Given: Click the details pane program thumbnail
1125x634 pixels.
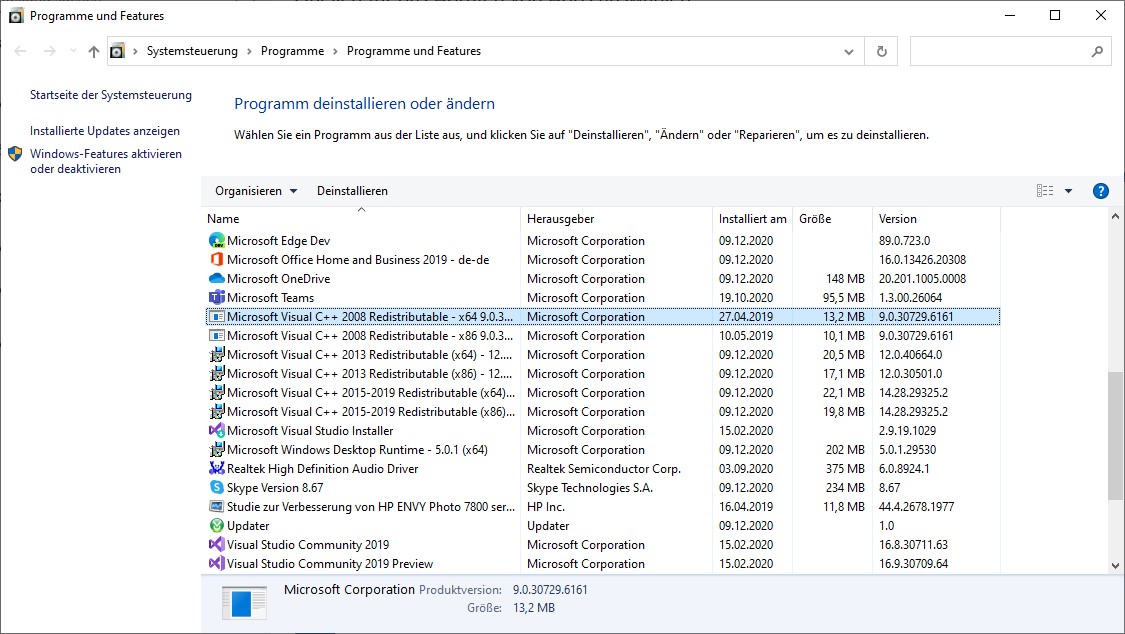Looking at the screenshot, I should click(x=244, y=602).
